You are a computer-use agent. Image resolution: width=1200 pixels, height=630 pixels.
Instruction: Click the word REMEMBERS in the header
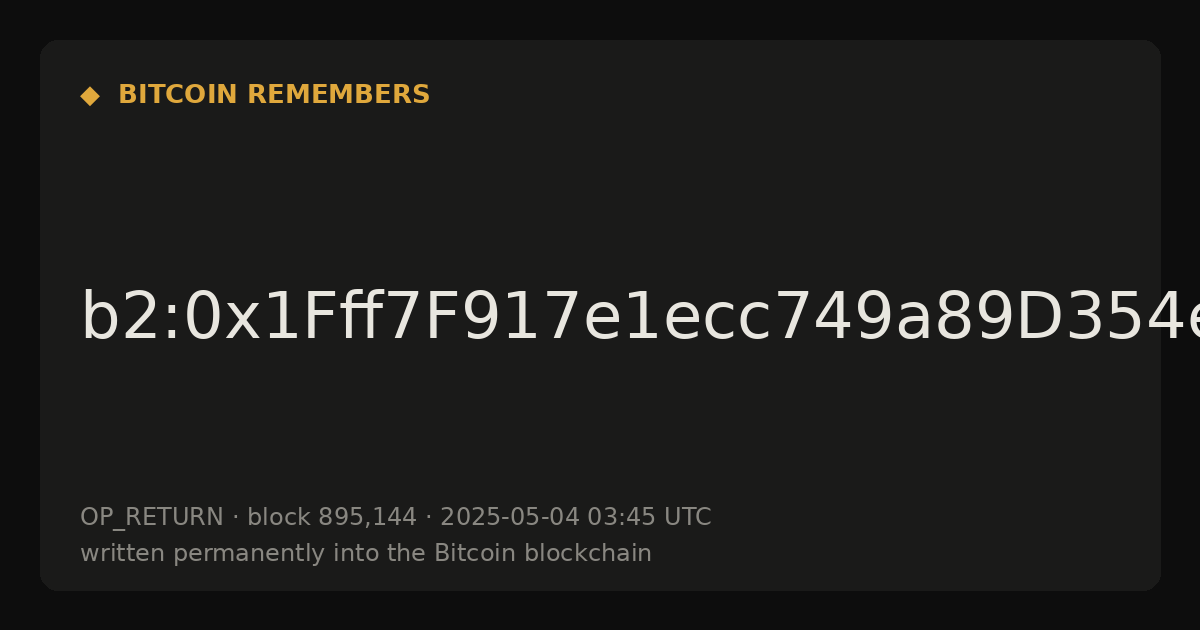[x=338, y=95]
